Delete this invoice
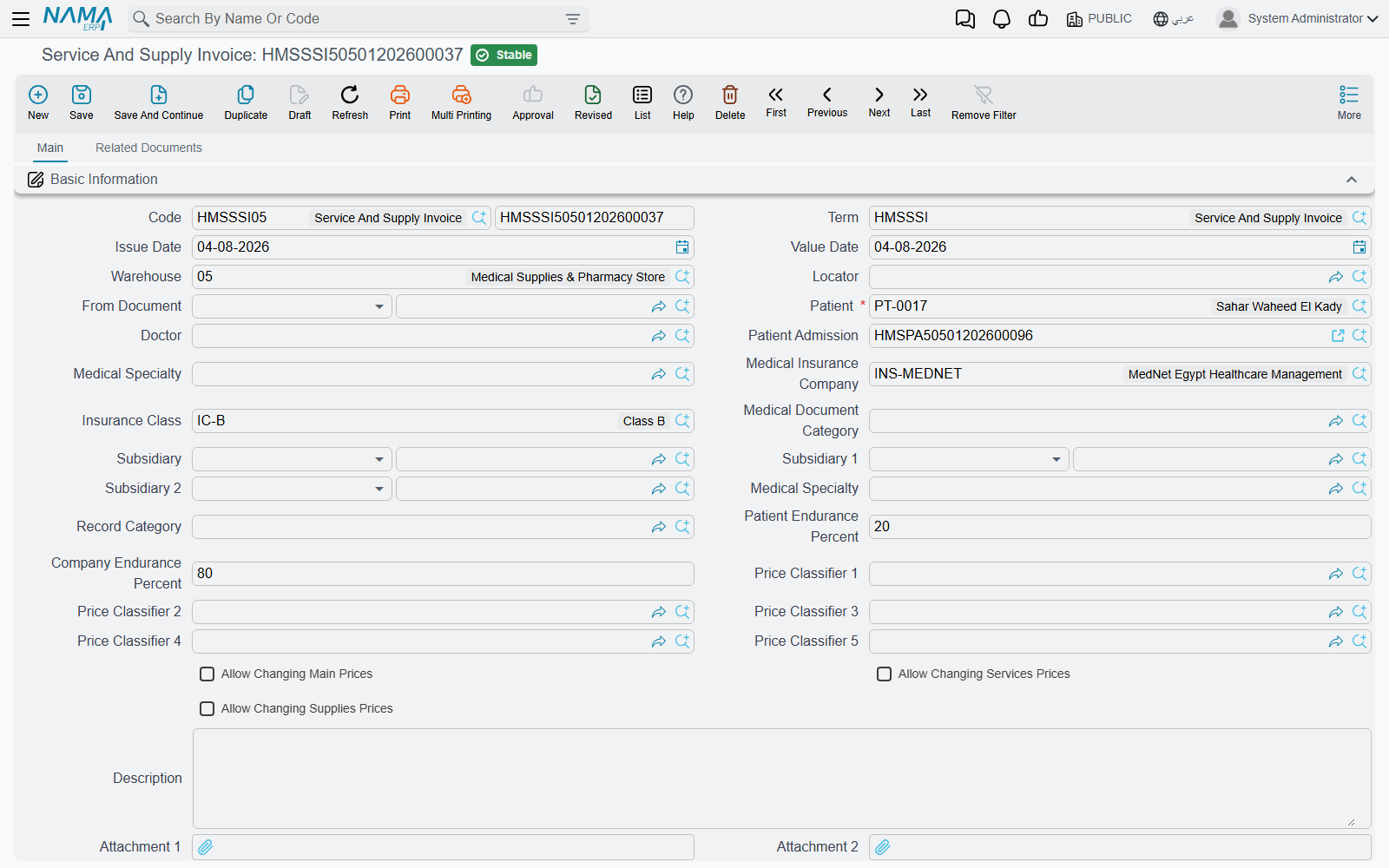This screenshot has width=1389, height=868. tap(730, 102)
